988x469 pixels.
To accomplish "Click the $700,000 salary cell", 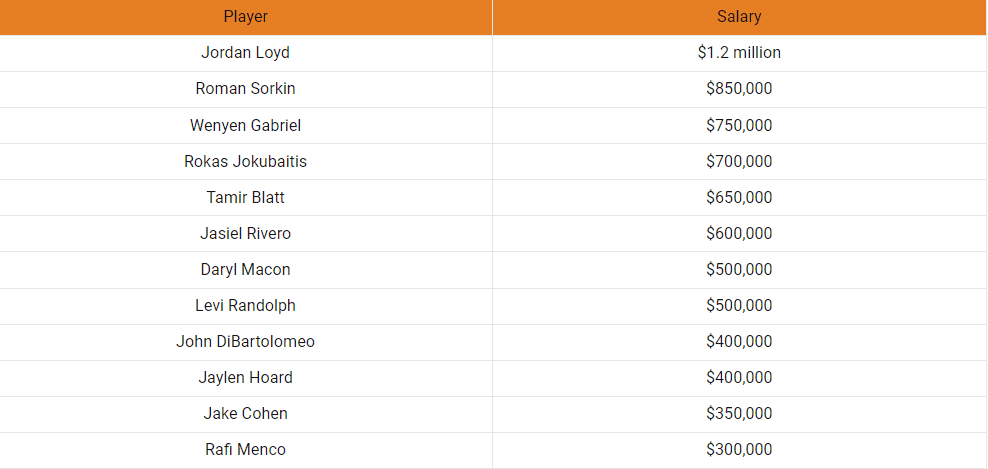I will tap(739, 162).
